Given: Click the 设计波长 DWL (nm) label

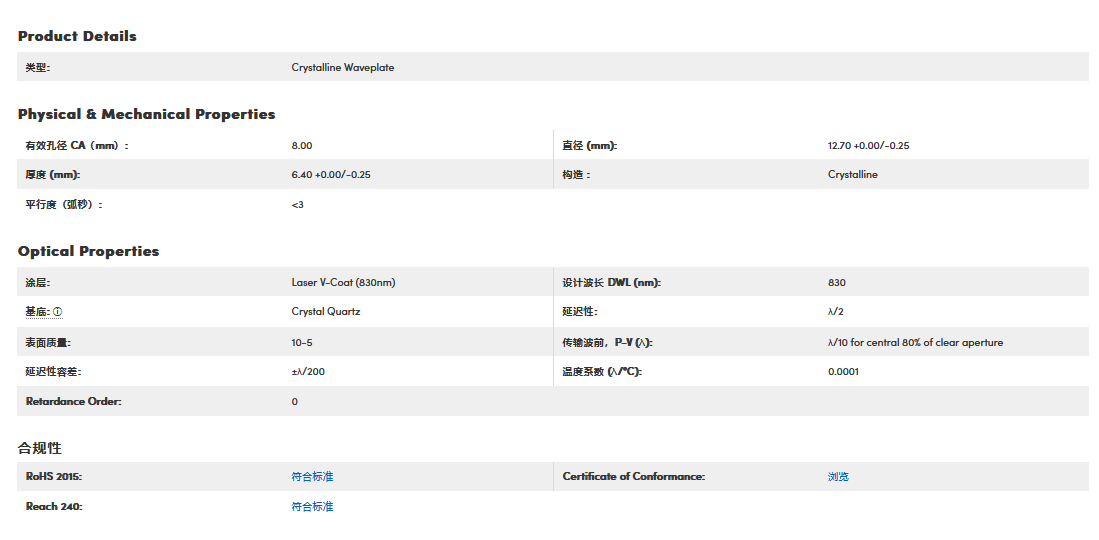Looking at the screenshot, I should 611,283.
